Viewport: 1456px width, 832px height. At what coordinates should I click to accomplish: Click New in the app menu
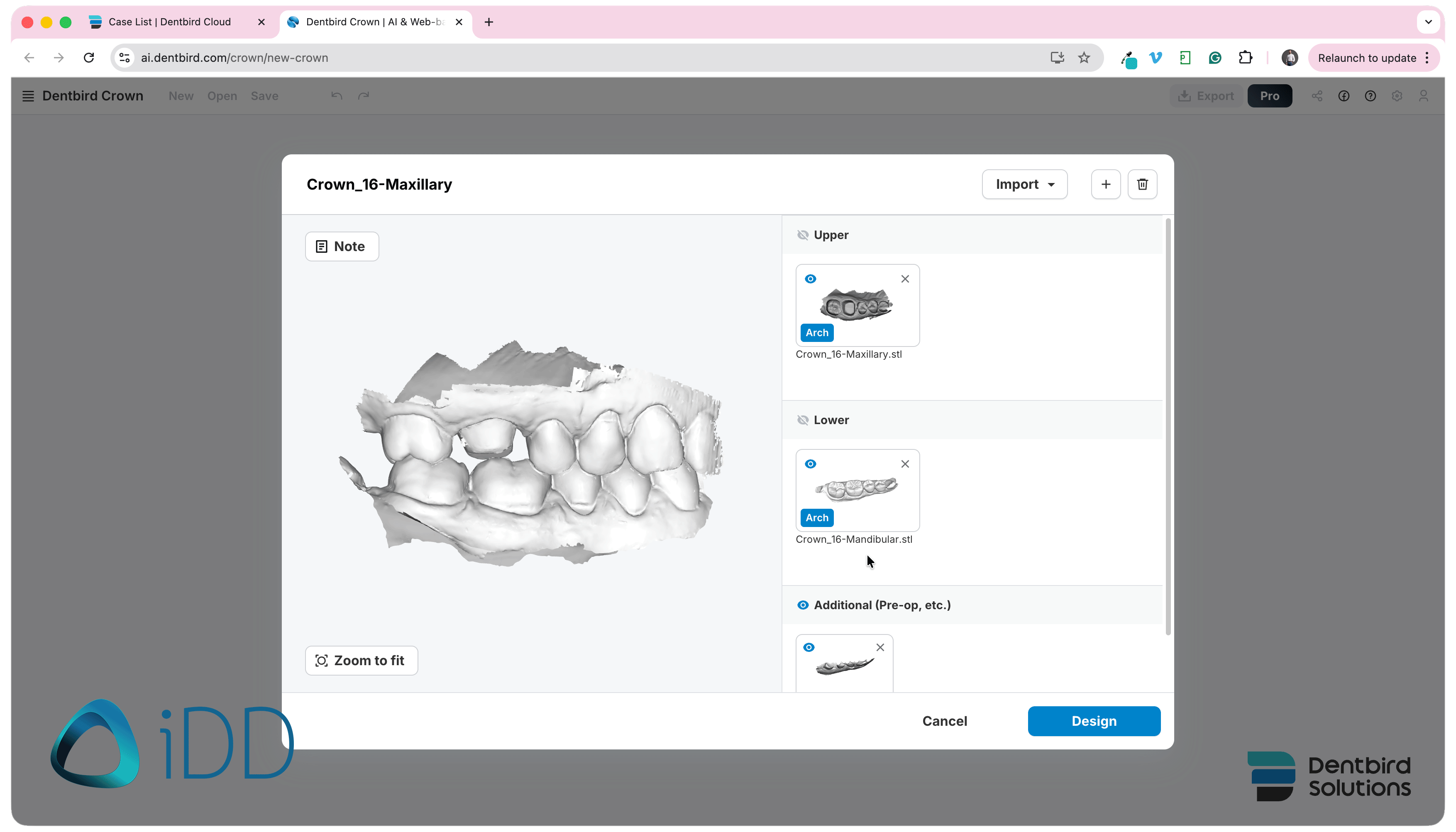181,96
